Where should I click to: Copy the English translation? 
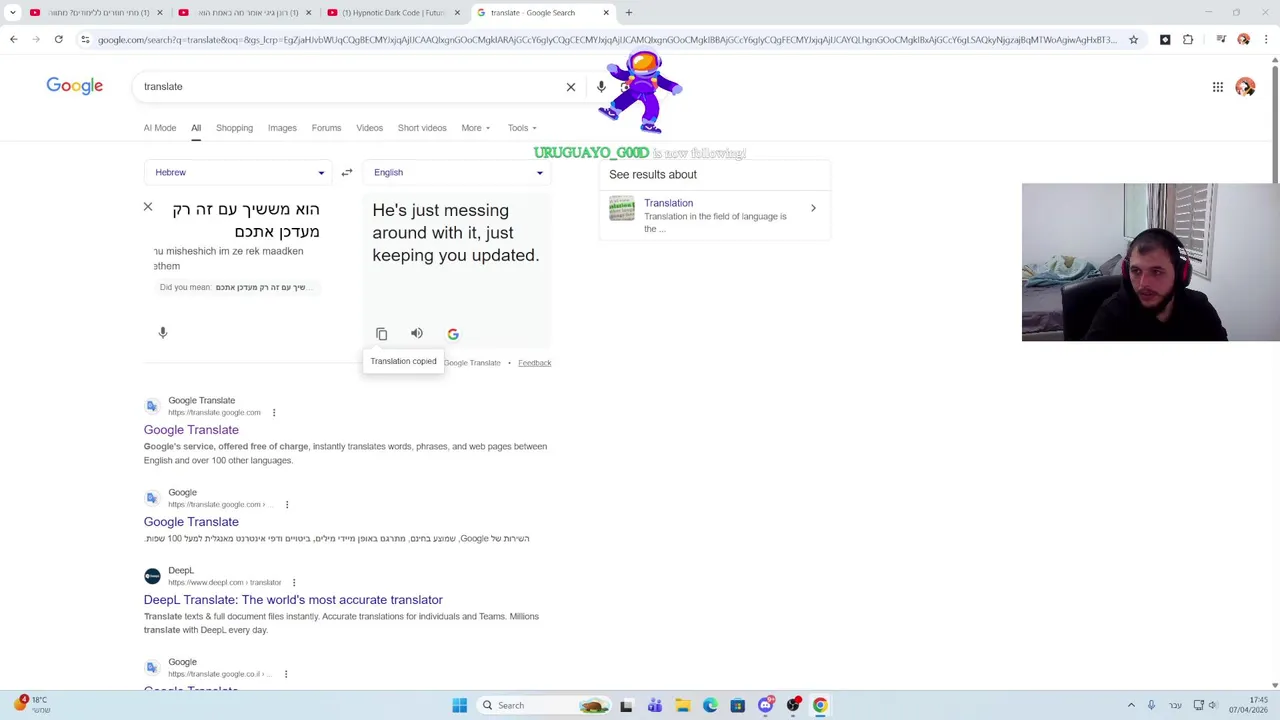coord(381,334)
